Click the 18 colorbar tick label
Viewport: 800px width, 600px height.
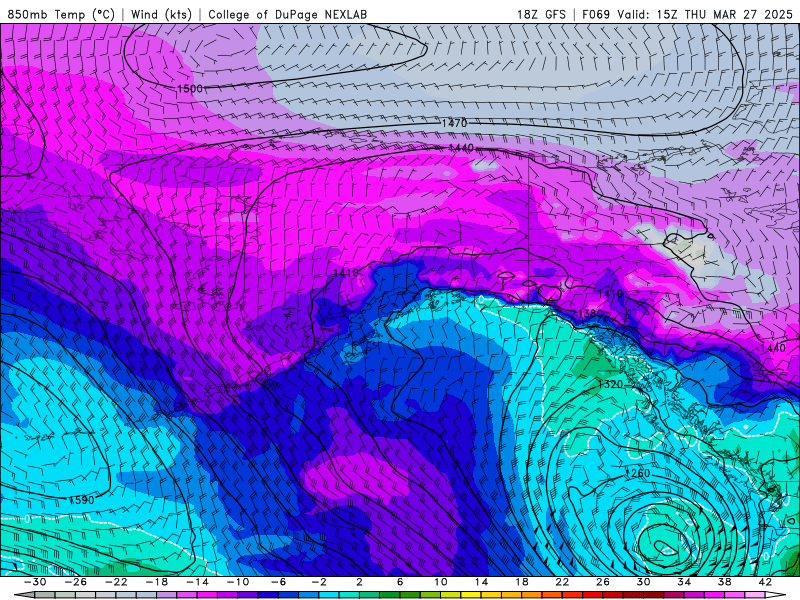(521, 582)
